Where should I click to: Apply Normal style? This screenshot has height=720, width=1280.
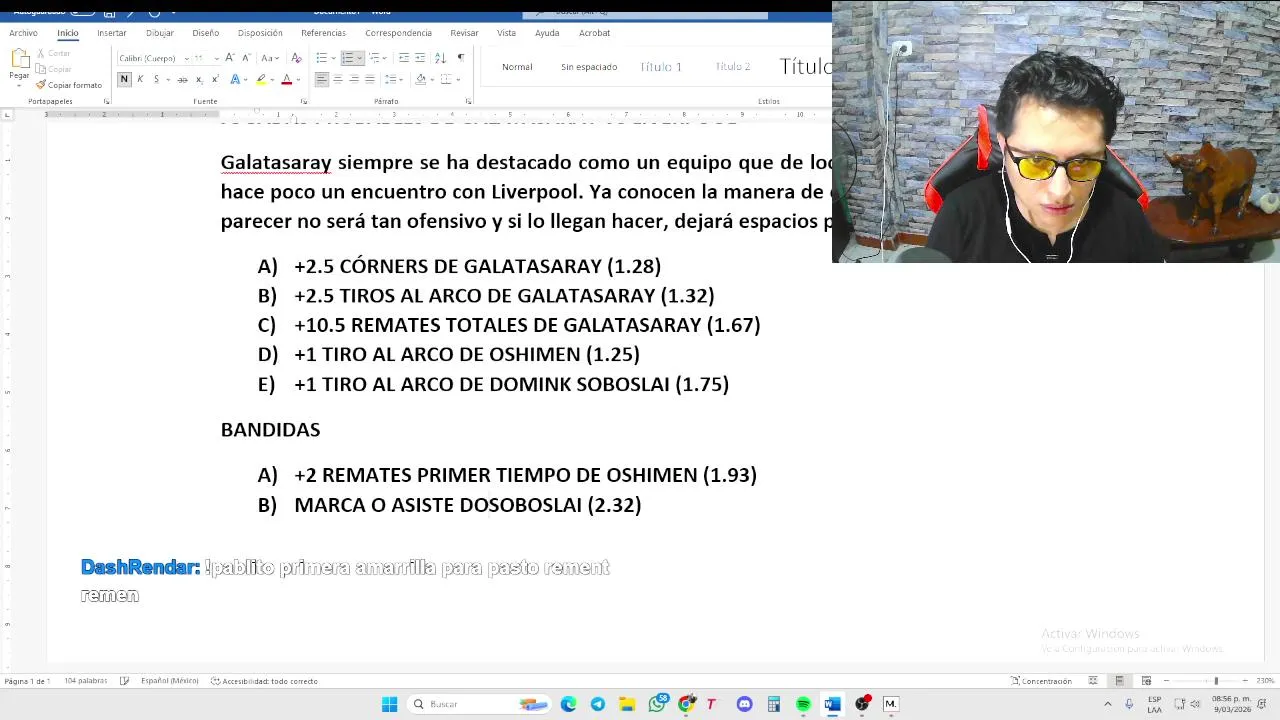click(x=517, y=67)
